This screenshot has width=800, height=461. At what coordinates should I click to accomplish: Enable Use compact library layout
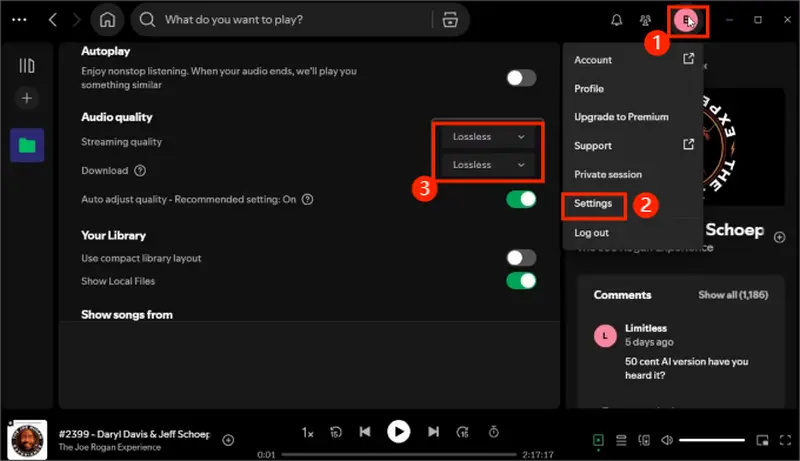coord(521,258)
